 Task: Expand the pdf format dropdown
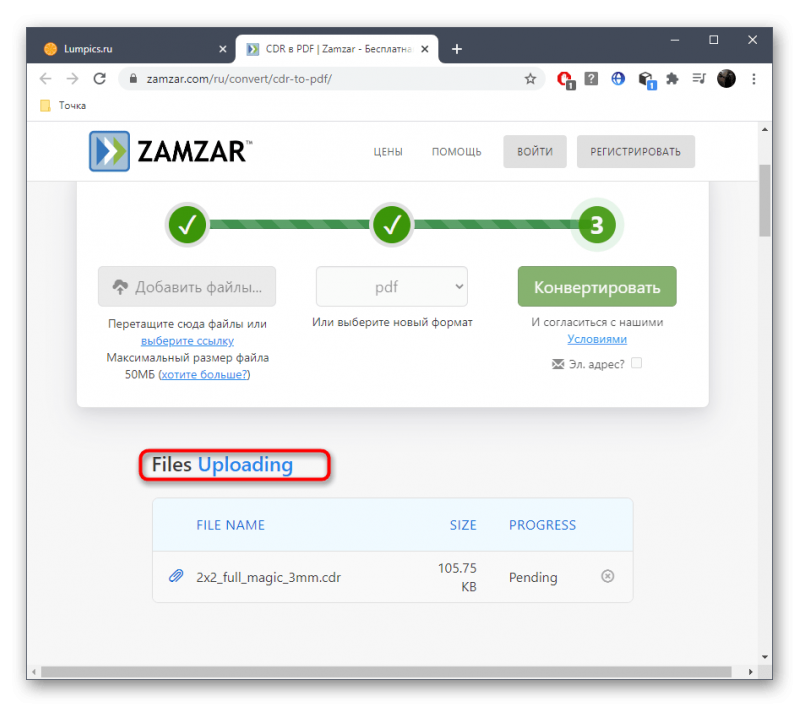pyautogui.click(x=391, y=287)
